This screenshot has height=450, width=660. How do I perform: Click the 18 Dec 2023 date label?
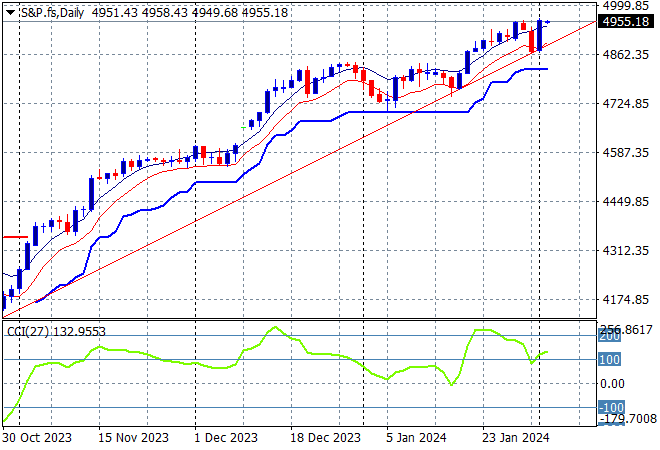point(328,438)
